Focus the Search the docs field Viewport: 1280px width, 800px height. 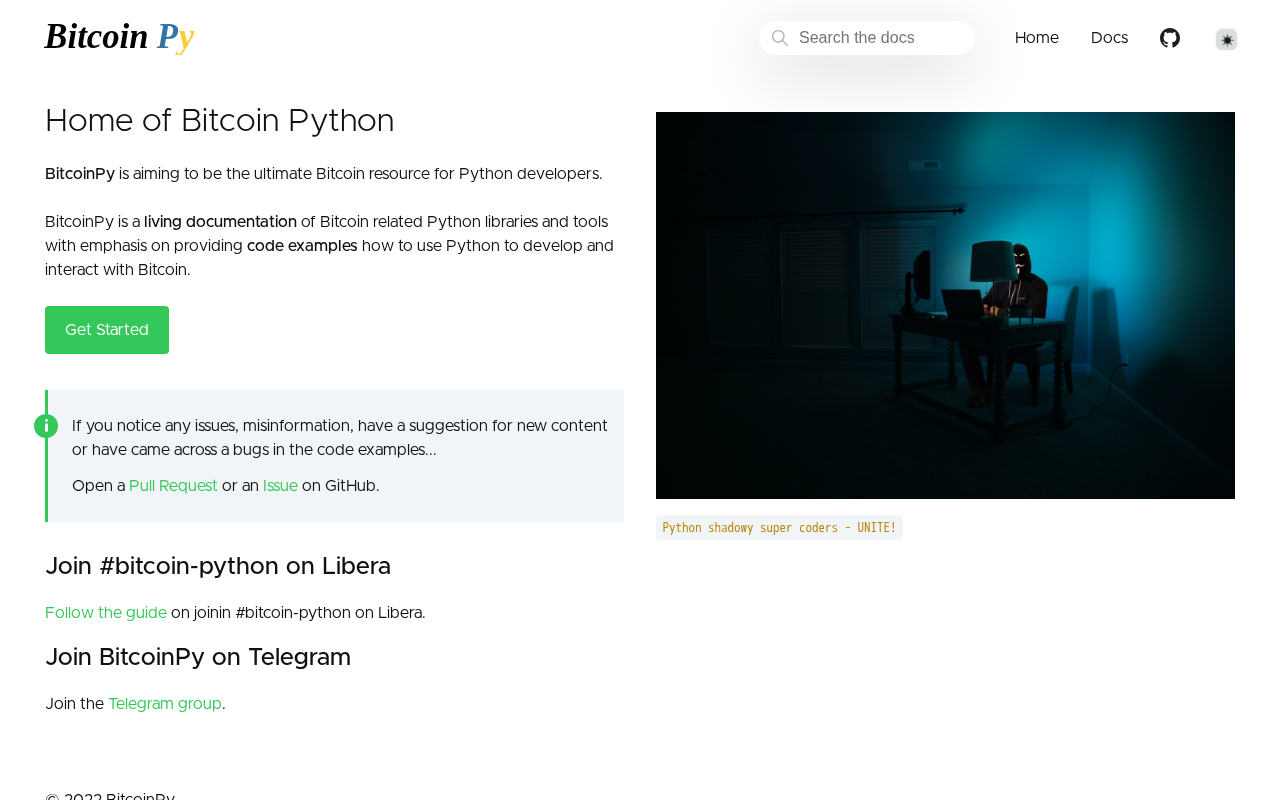point(880,38)
